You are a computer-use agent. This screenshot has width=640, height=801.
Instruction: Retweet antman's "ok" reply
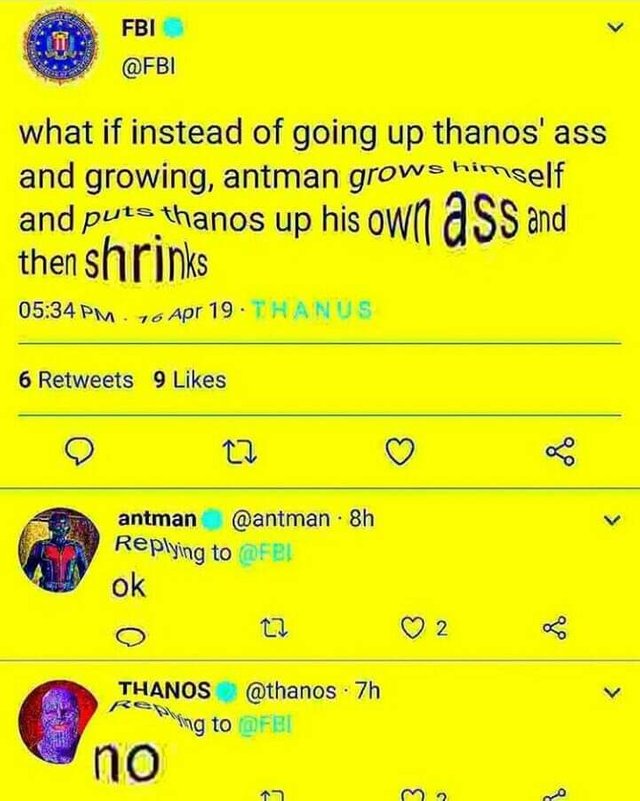coord(274,628)
